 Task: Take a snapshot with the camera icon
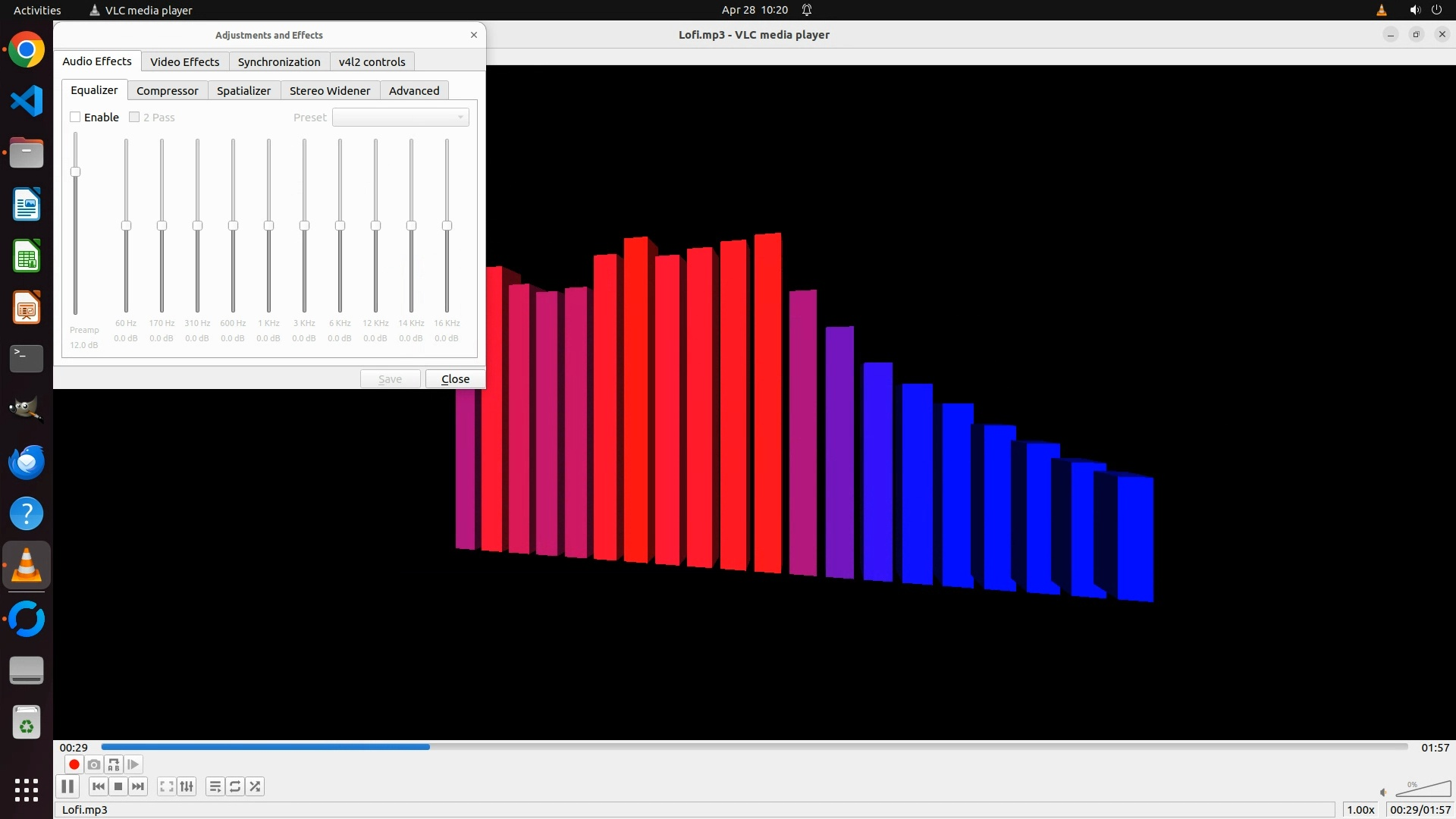[94, 764]
